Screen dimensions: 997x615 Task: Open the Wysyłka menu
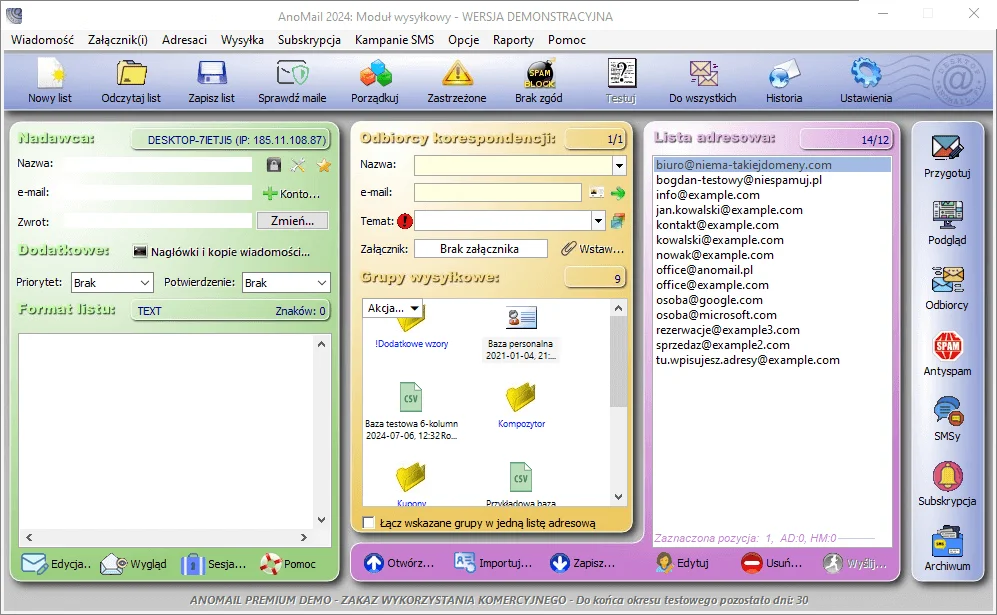coord(242,40)
